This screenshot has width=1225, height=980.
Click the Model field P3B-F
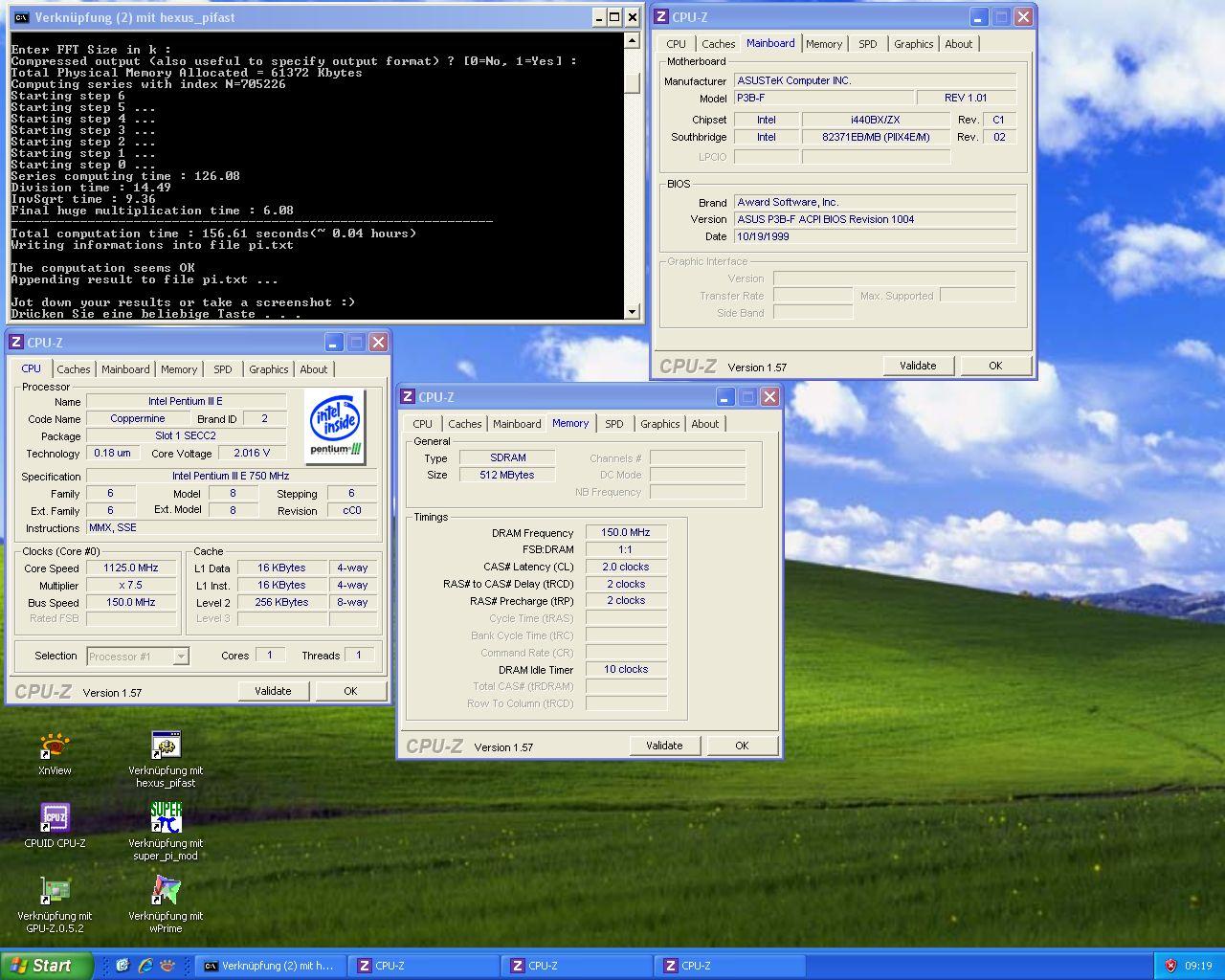click(822, 98)
